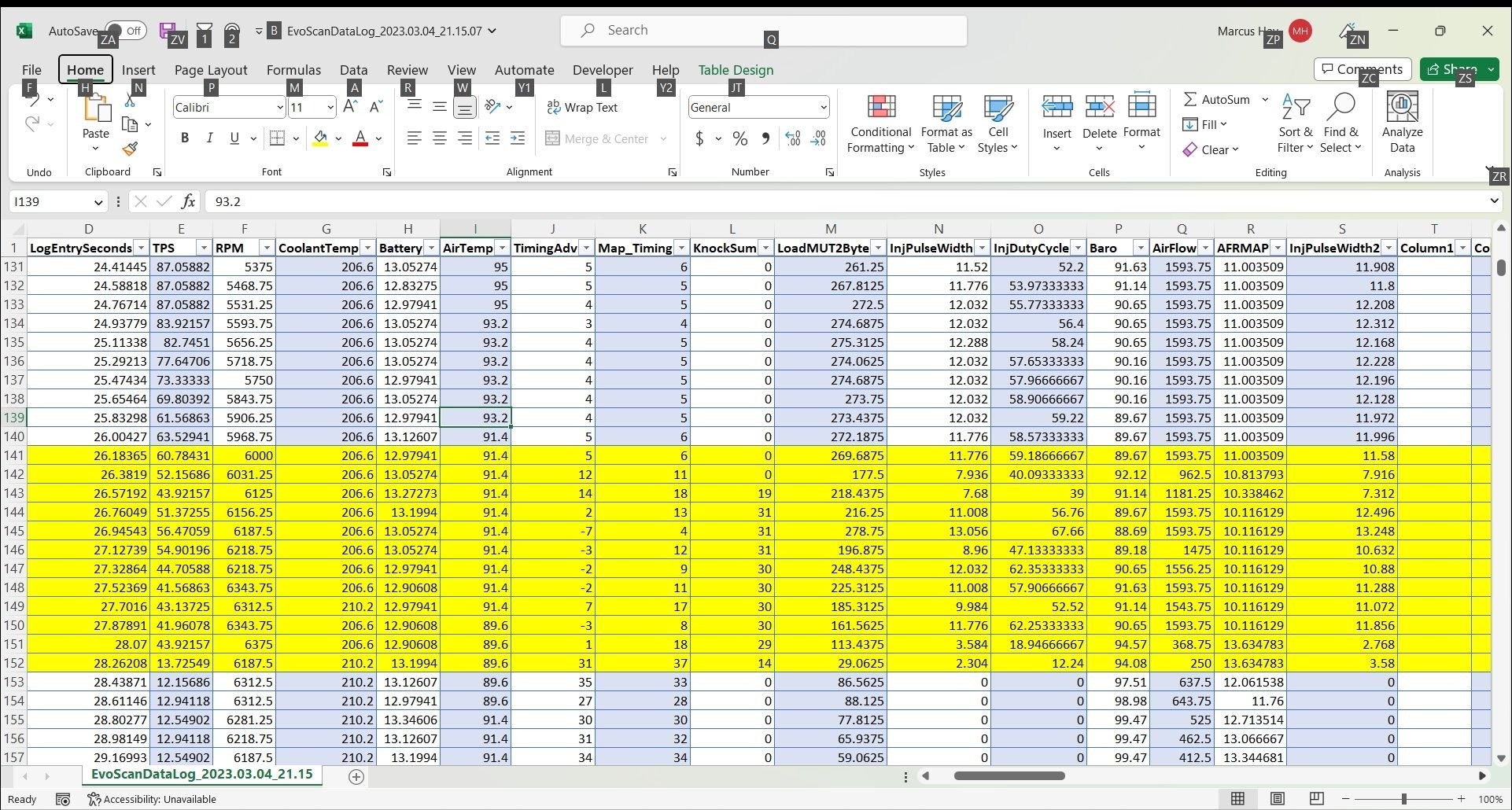
Task: Apply the yellow fill color swatch
Action: [x=320, y=139]
